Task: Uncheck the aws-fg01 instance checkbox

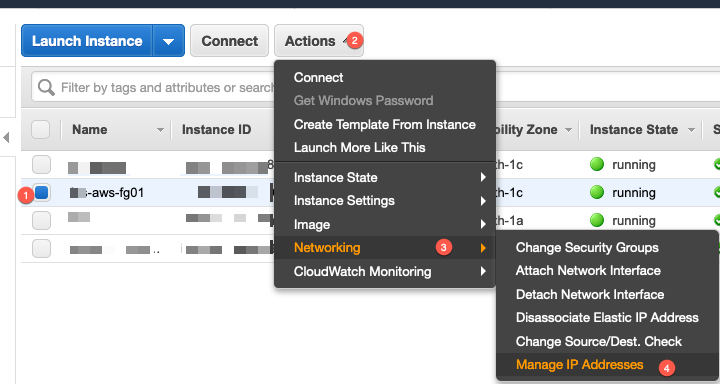Action: [41, 192]
